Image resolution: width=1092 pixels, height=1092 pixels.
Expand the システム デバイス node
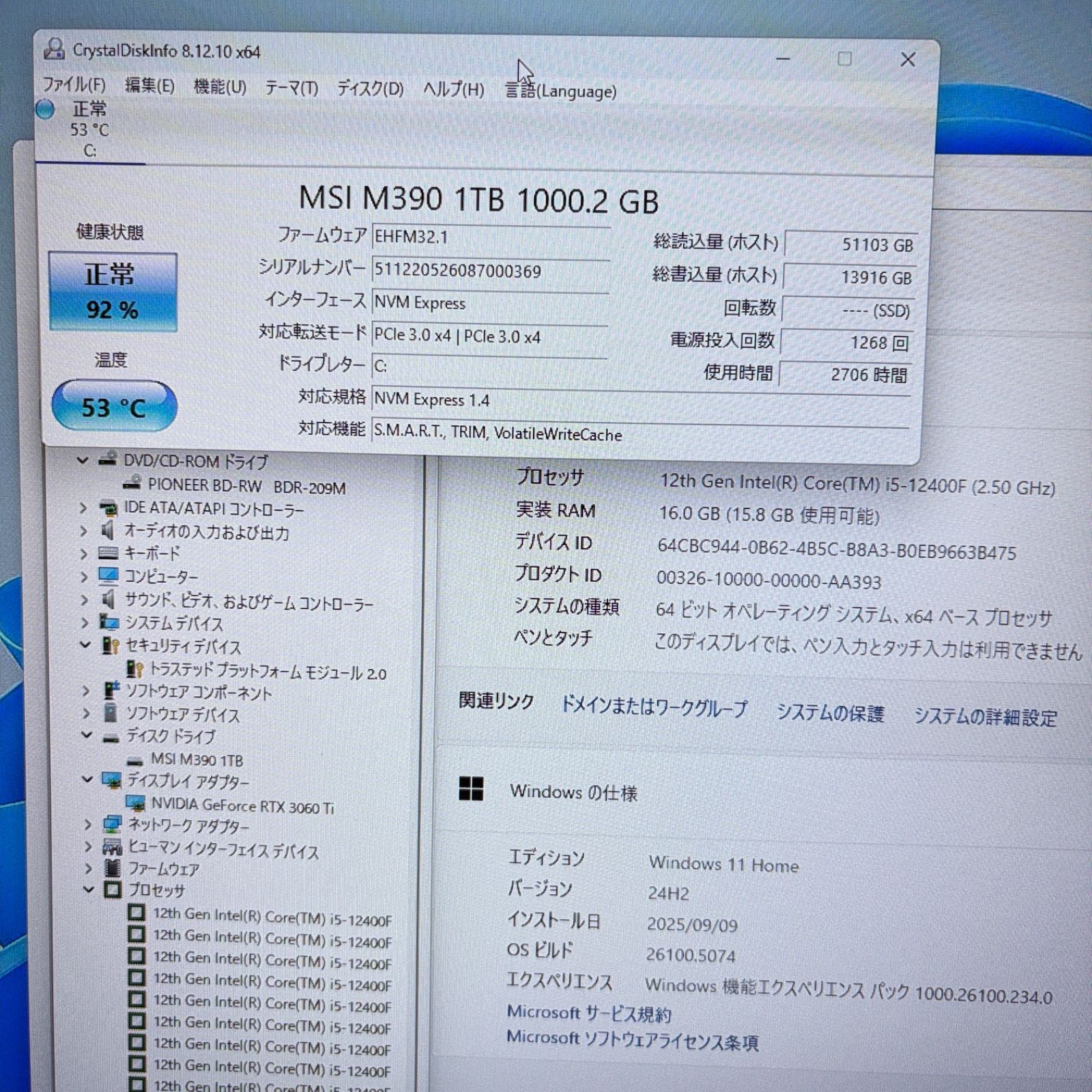point(85,622)
